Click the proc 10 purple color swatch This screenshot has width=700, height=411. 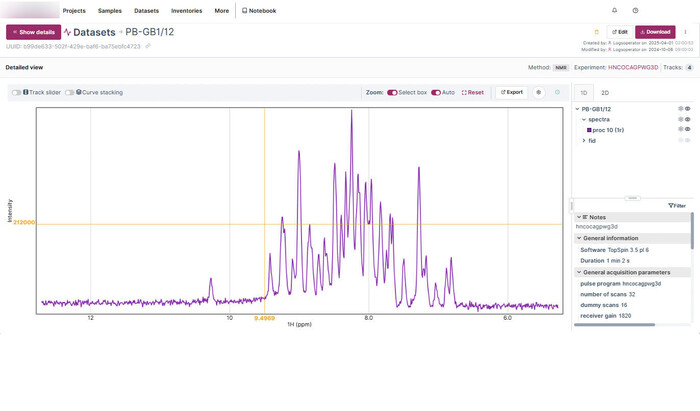(590, 129)
